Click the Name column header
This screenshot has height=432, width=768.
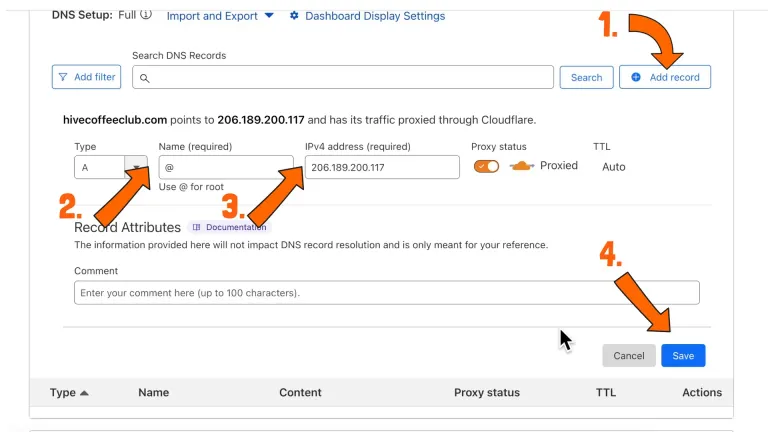(153, 393)
